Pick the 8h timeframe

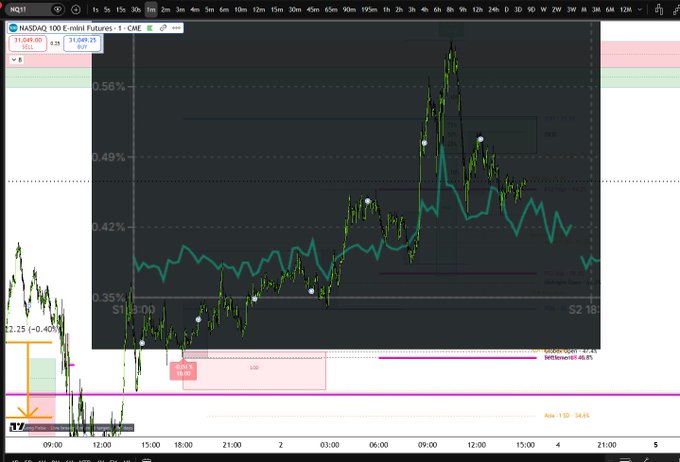pyautogui.click(x=450, y=9)
